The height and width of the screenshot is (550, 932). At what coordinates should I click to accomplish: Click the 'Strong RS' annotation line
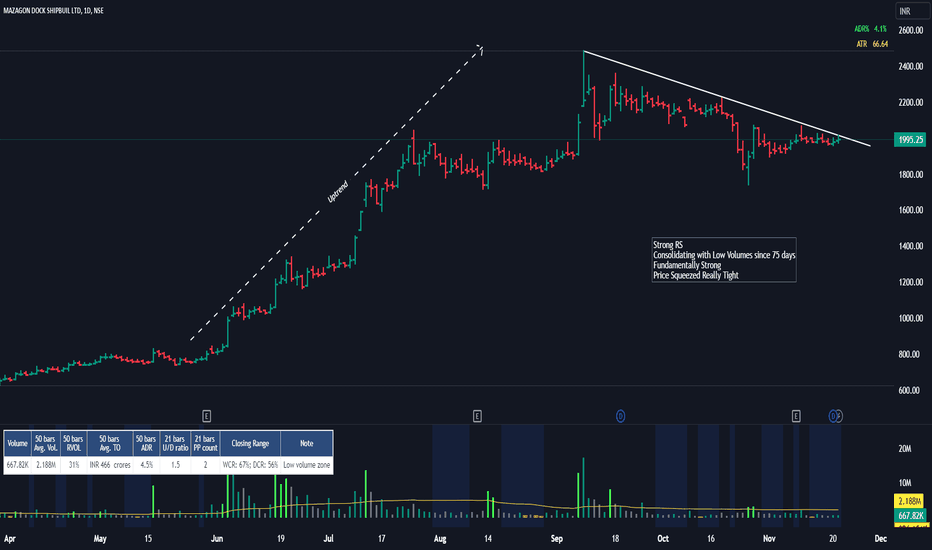click(x=668, y=244)
